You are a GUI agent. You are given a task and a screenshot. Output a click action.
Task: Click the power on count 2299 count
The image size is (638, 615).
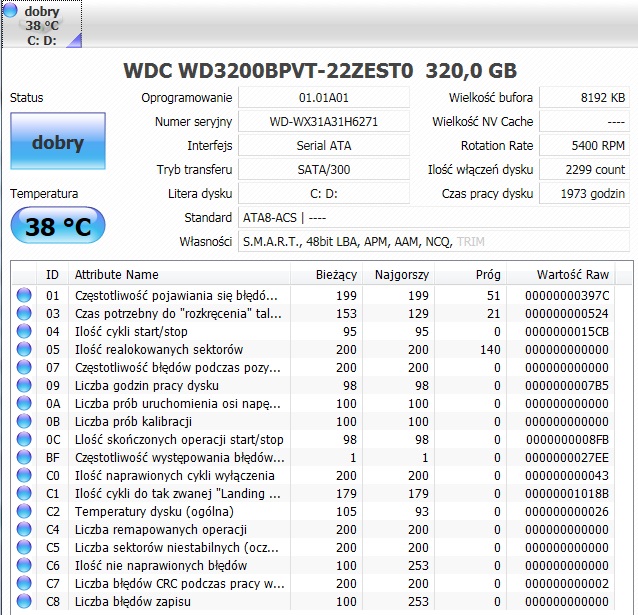point(584,170)
